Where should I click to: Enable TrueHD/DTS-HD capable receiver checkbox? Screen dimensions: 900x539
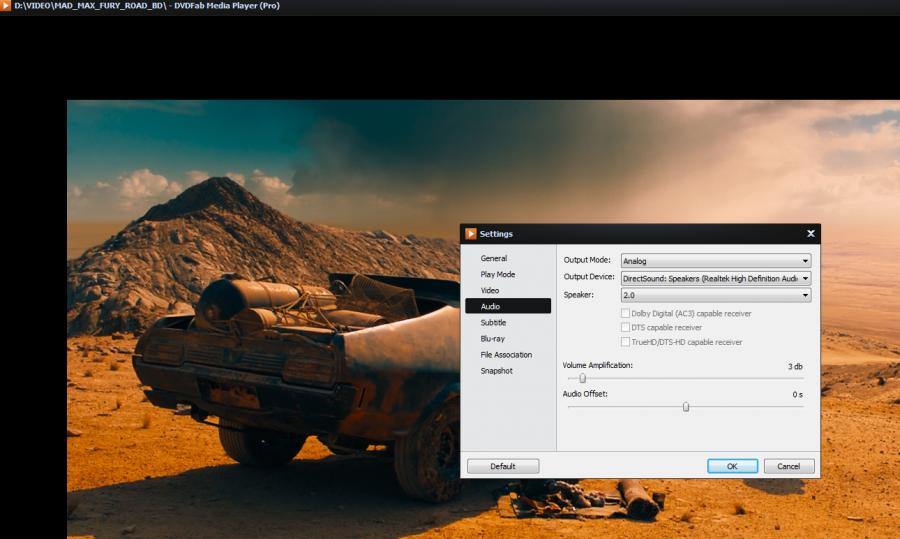pos(625,342)
